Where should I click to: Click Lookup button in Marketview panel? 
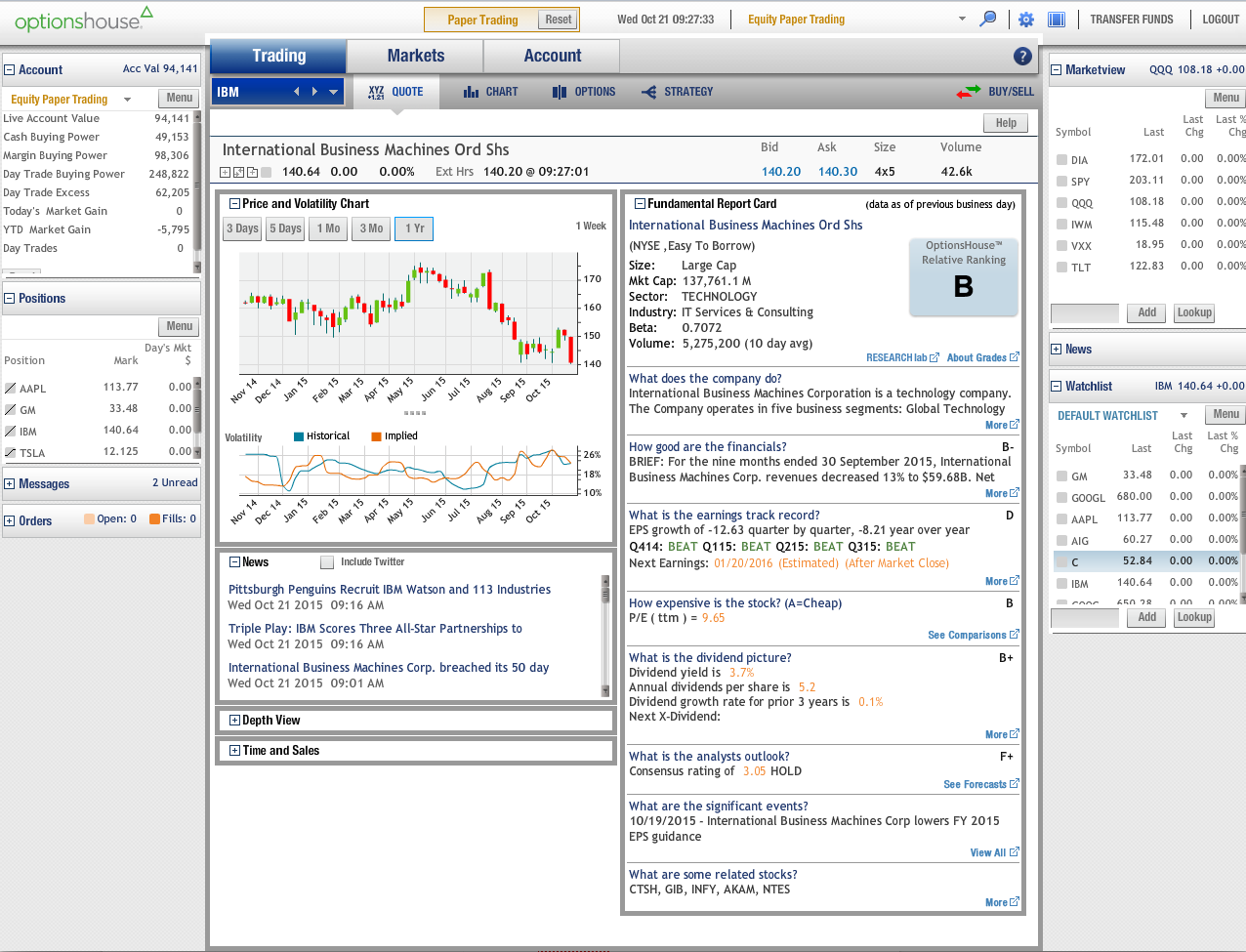pyautogui.click(x=1194, y=313)
